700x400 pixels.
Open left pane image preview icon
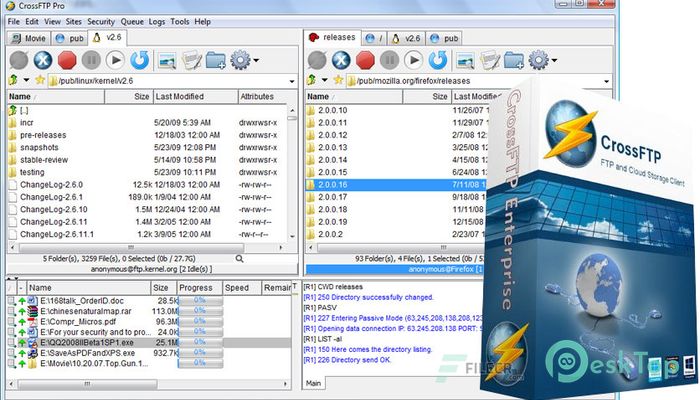click(167, 61)
